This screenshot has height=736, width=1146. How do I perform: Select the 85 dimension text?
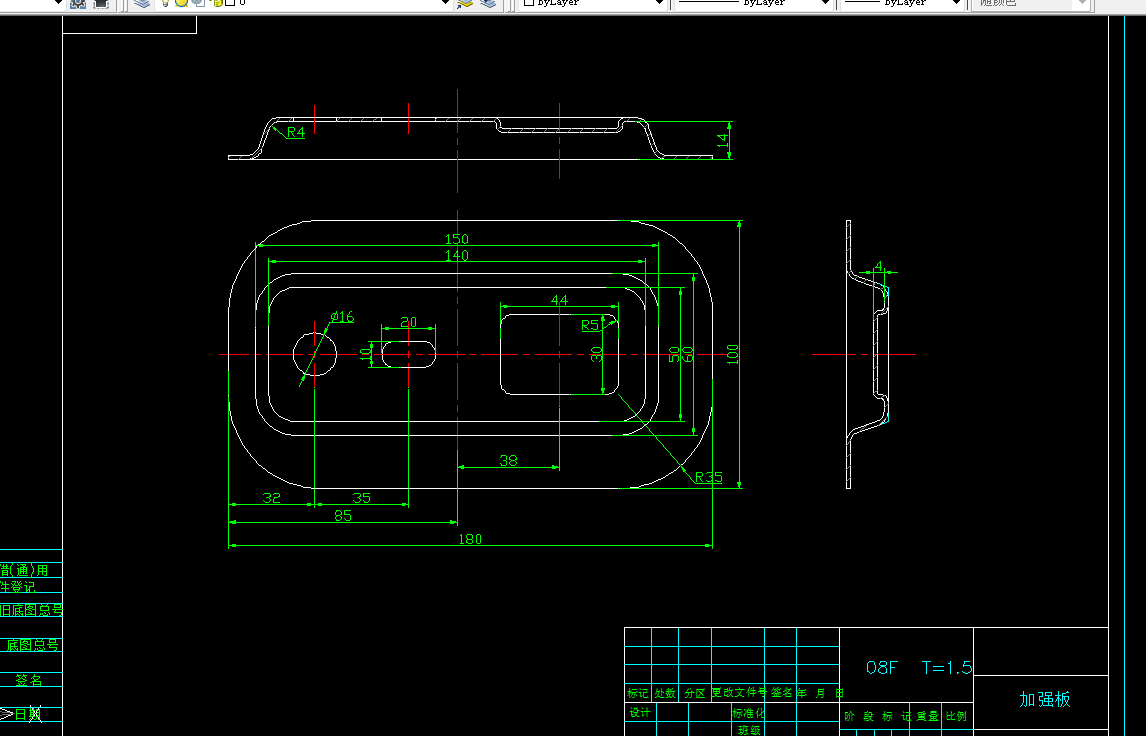pos(343,516)
